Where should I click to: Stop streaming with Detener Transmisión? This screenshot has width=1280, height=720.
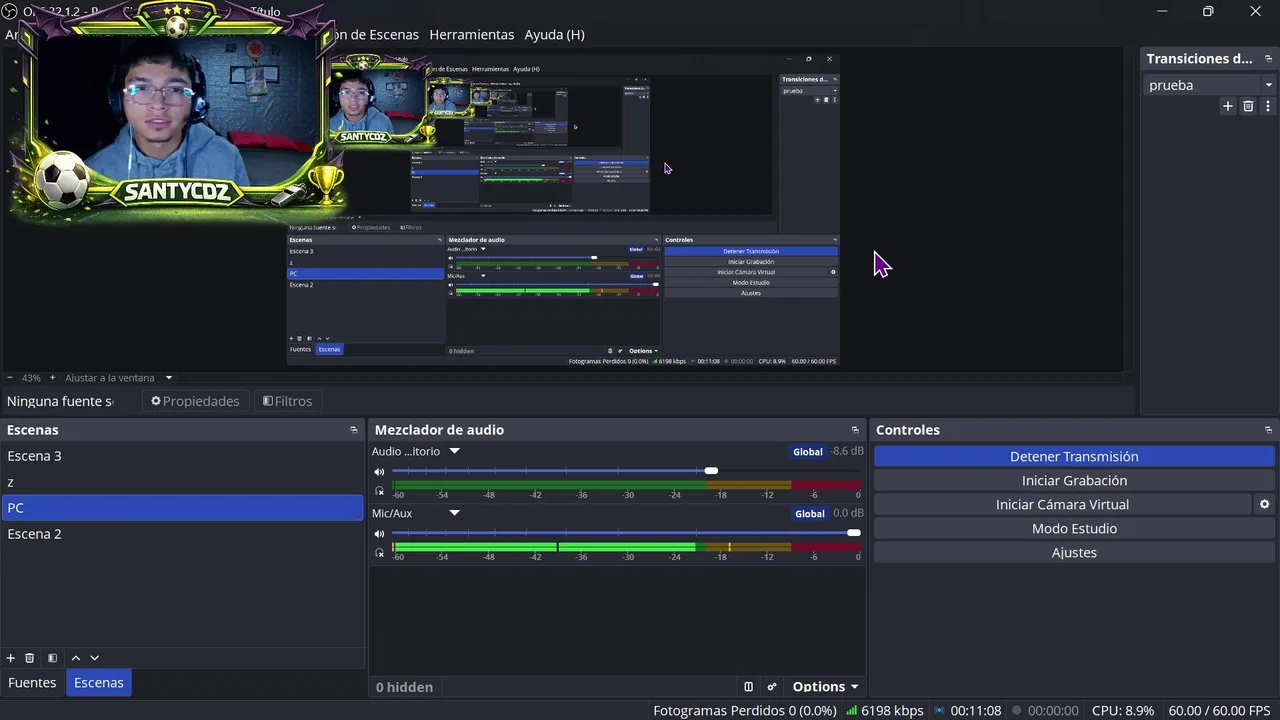pyautogui.click(x=1074, y=457)
